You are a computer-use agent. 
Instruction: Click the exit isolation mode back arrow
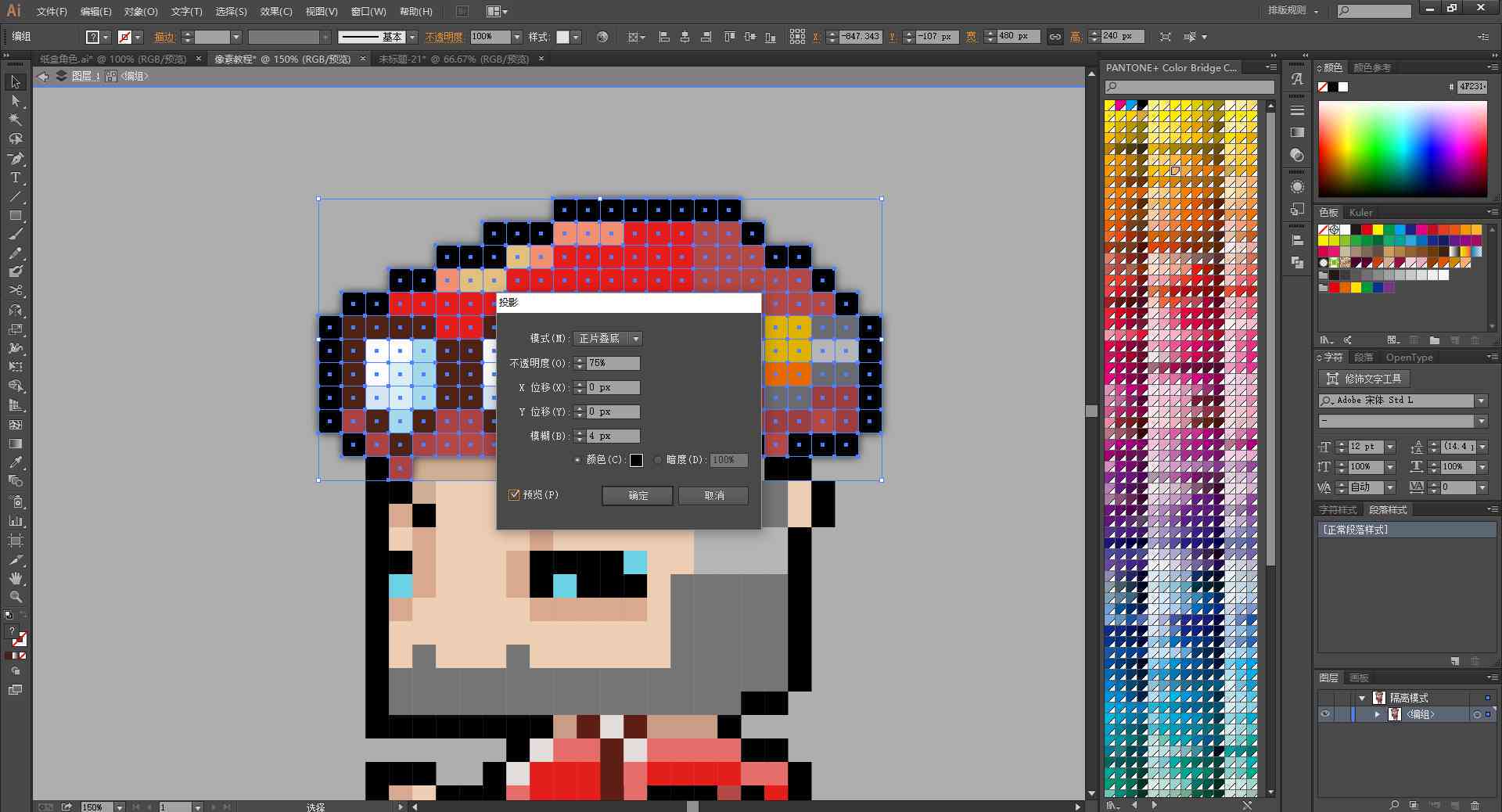[x=43, y=76]
